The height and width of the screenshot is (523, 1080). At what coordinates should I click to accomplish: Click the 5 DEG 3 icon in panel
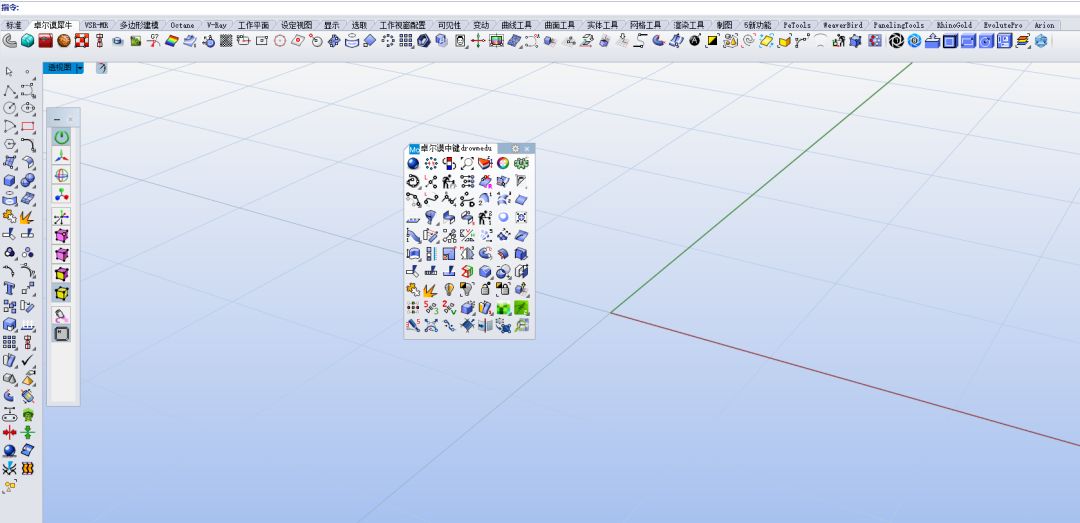431,307
